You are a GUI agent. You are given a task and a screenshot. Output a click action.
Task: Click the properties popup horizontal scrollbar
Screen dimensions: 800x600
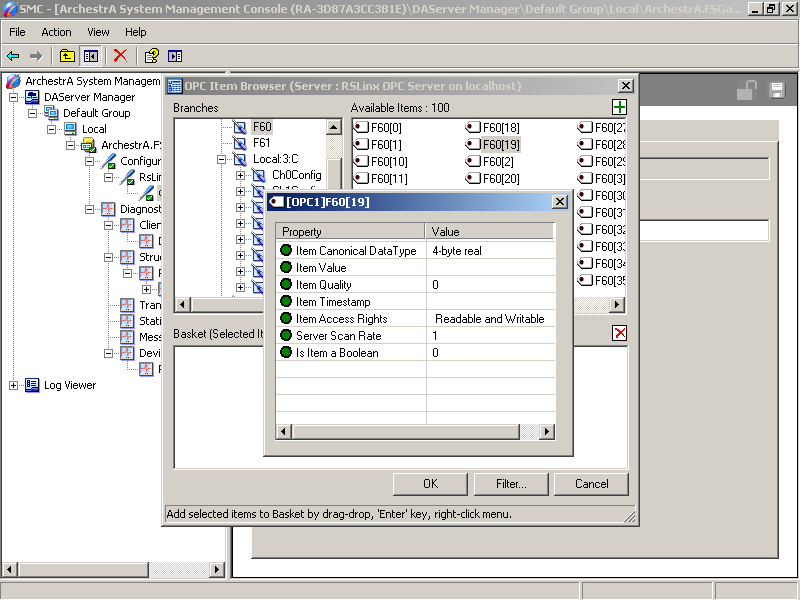[x=415, y=432]
